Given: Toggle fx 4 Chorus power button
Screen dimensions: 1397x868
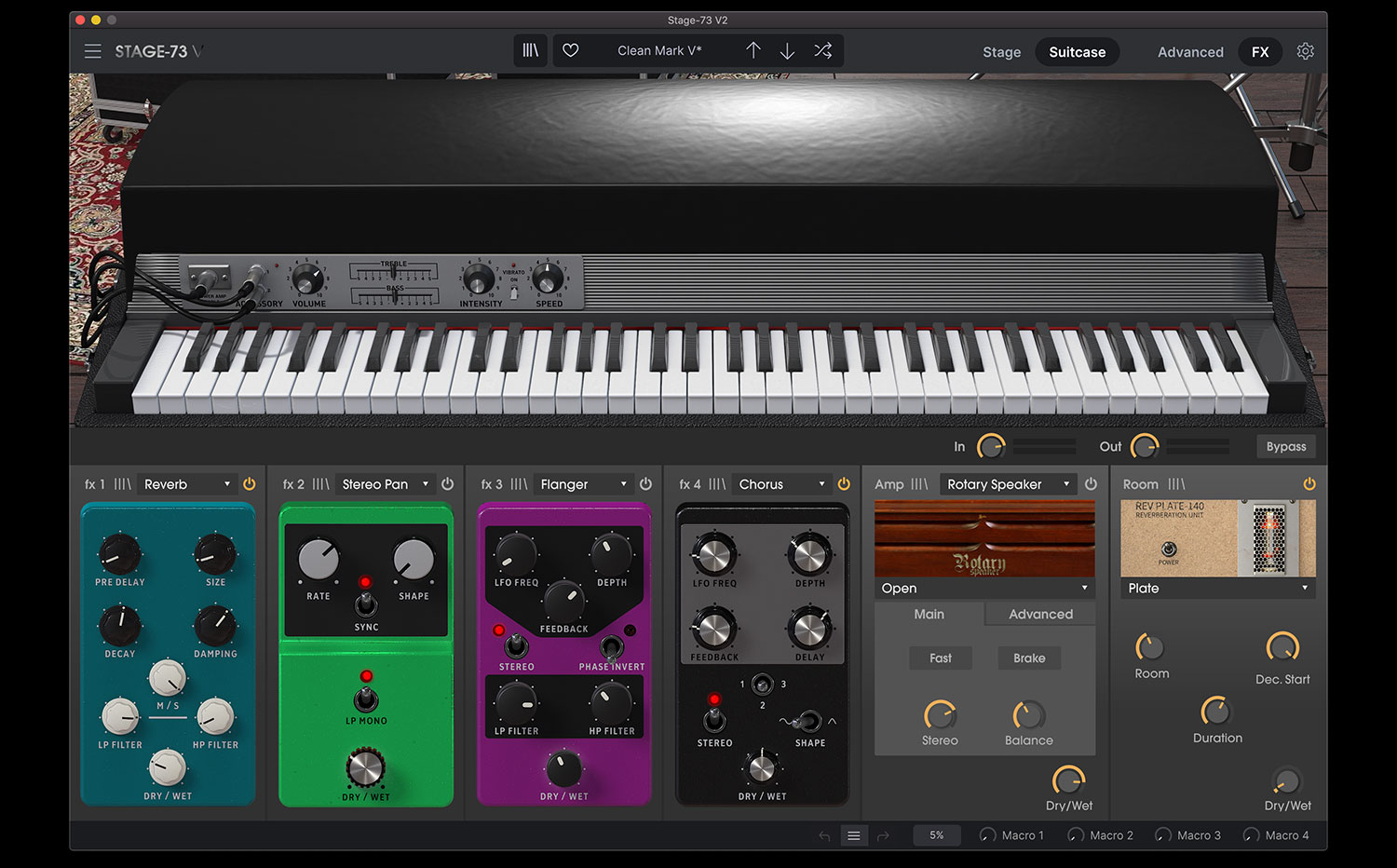Looking at the screenshot, I should (844, 484).
